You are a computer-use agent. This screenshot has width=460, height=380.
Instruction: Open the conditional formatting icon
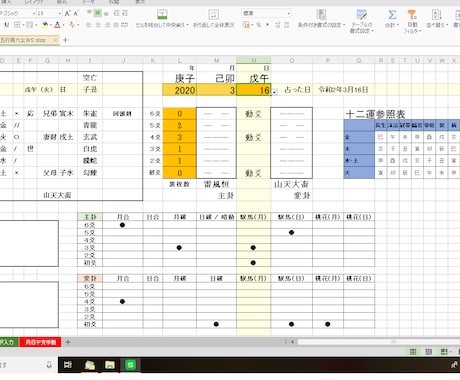click(321, 14)
